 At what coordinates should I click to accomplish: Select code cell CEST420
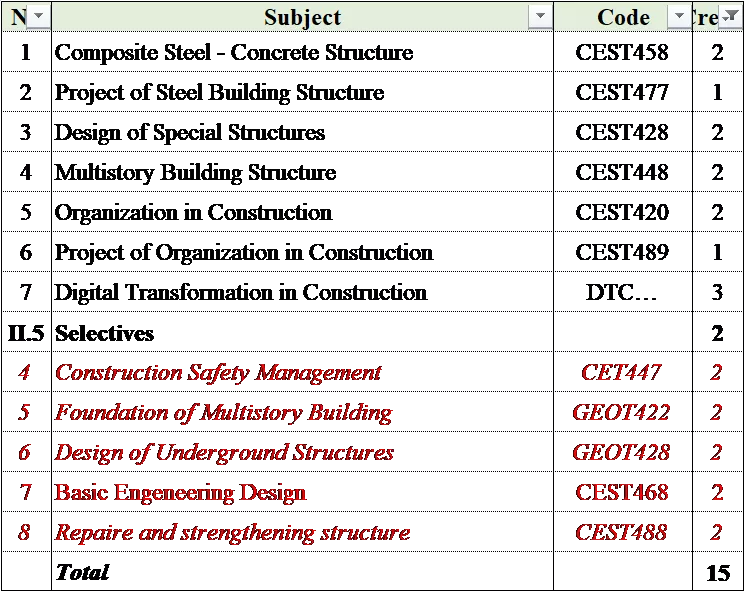tap(623, 212)
